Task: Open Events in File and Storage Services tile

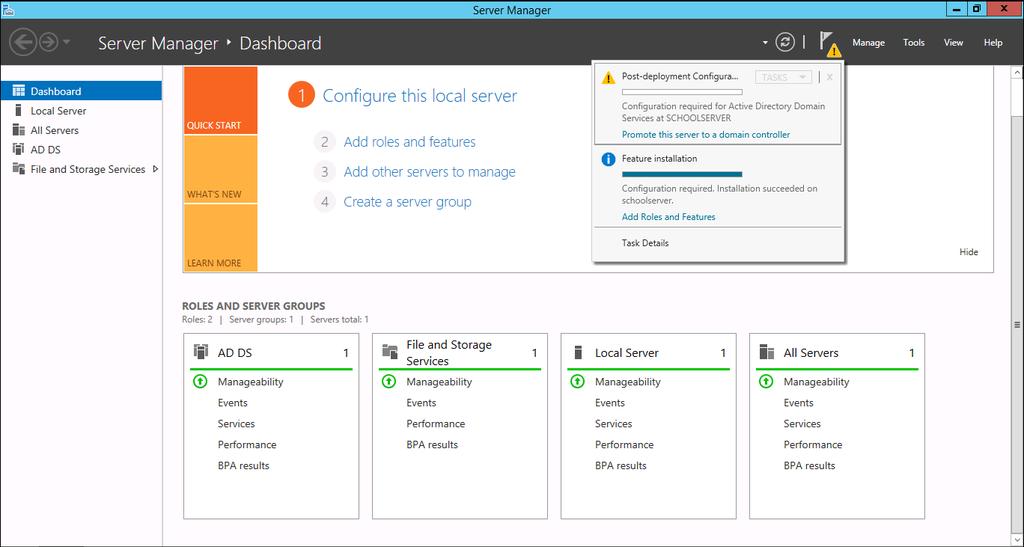Action: pos(421,403)
